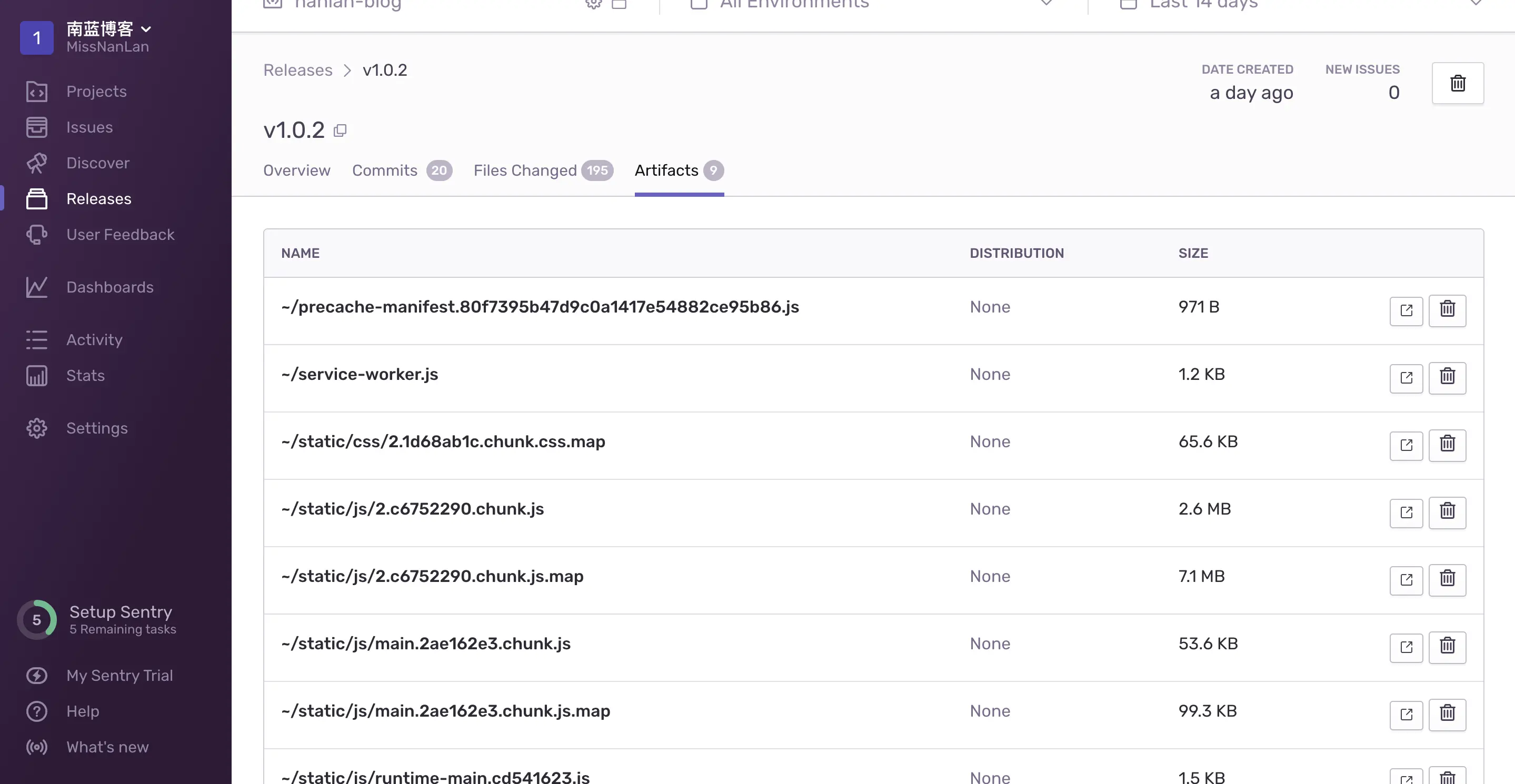Open main.2ae162e3.chunk.js artifact externally
The height and width of the screenshot is (784, 1515).
[1406, 647]
